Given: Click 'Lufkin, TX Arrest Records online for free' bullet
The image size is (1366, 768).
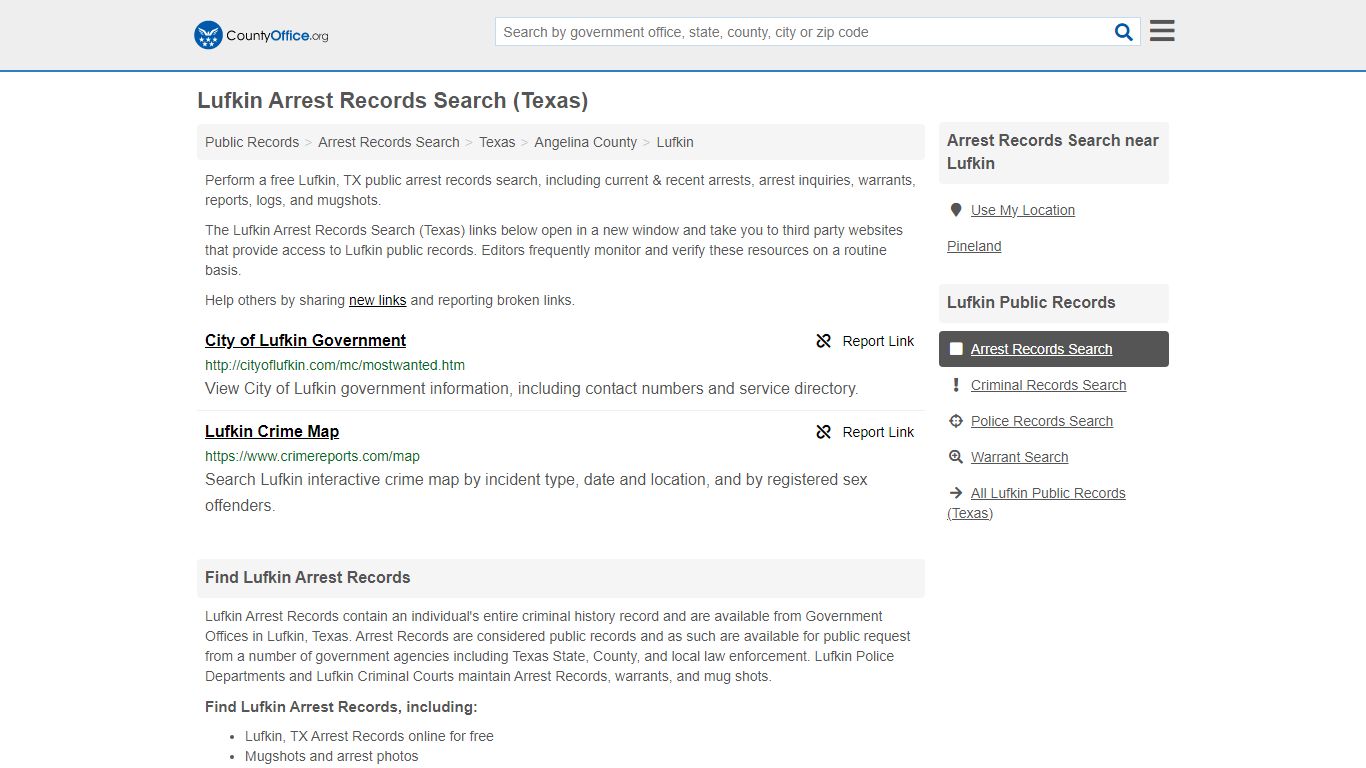Looking at the screenshot, I should (x=369, y=736).
